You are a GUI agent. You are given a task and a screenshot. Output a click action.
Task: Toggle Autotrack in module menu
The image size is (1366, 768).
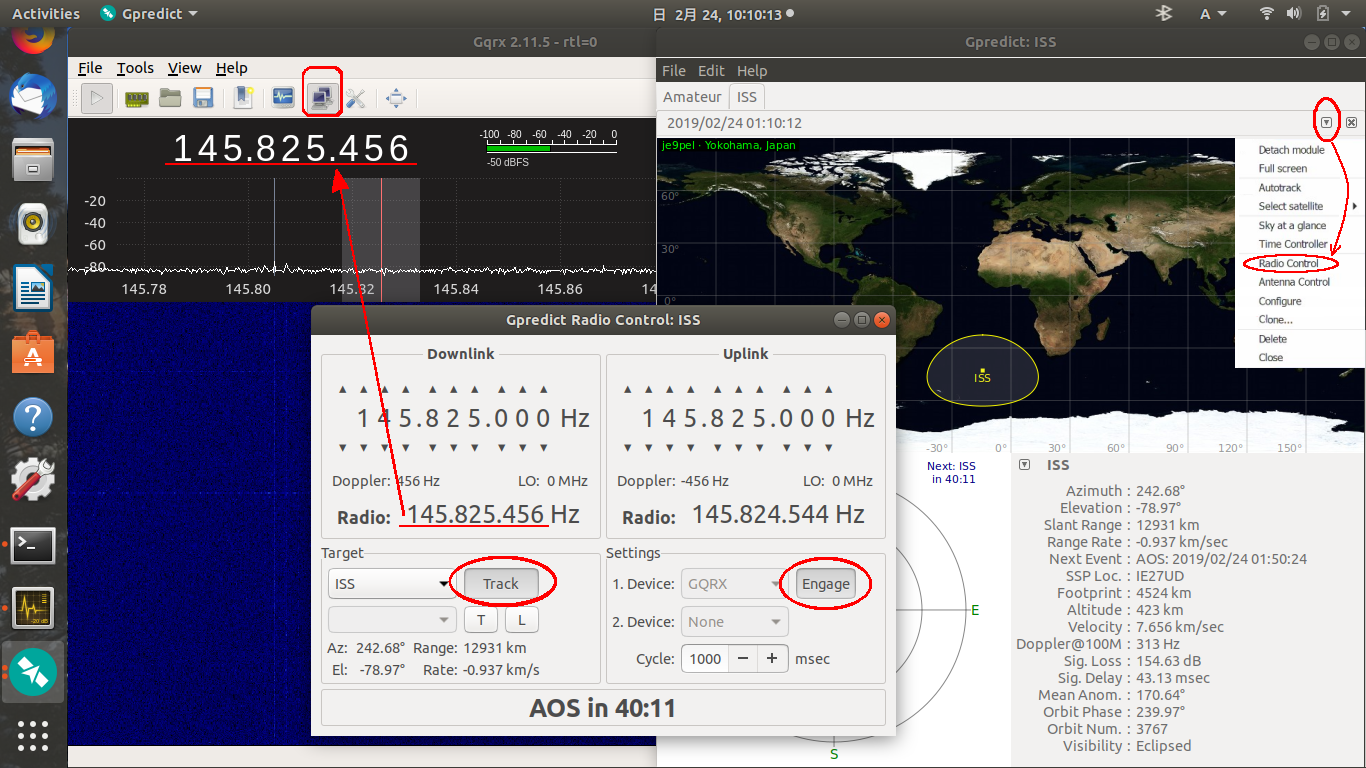1279,188
